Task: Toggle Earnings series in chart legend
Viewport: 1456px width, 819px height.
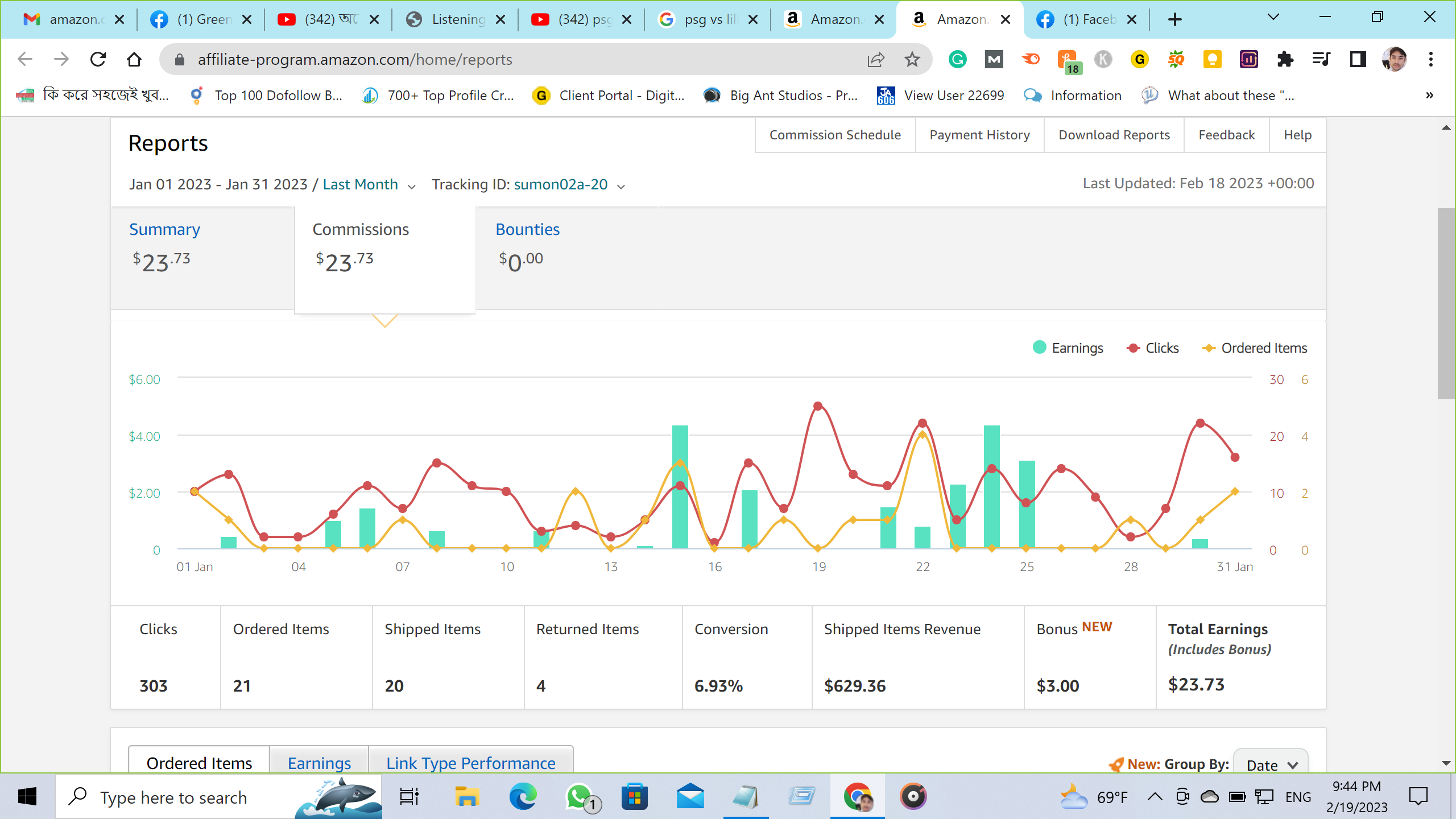Action: click(x=1068, y=348)
